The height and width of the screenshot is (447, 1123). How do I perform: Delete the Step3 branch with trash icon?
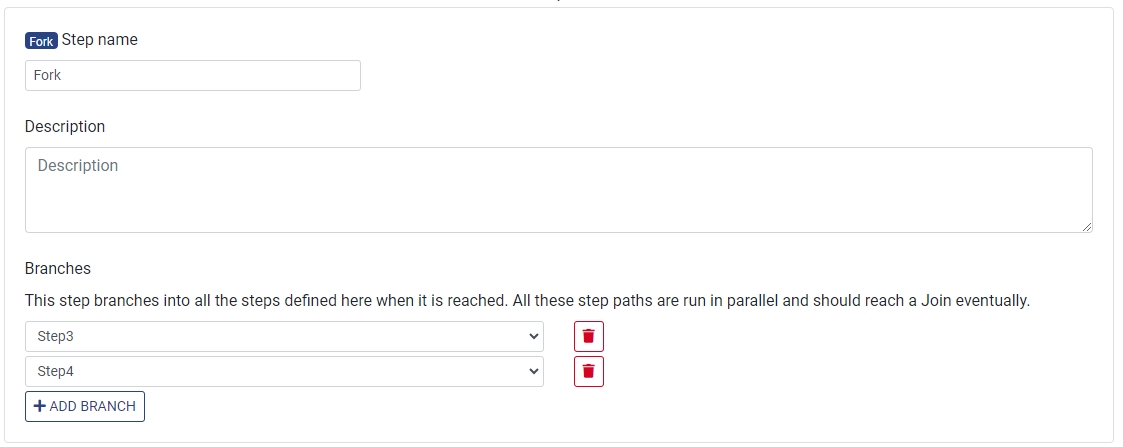pos(588,336)
